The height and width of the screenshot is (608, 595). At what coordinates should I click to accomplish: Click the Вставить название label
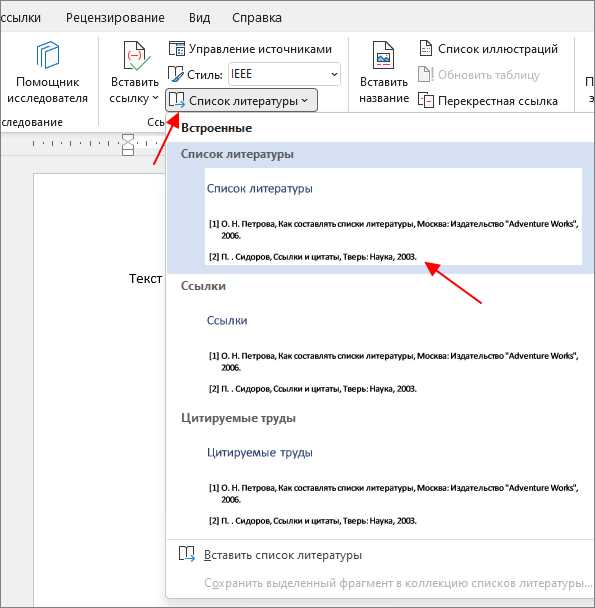pyautogui.click(x=384, y=90)
